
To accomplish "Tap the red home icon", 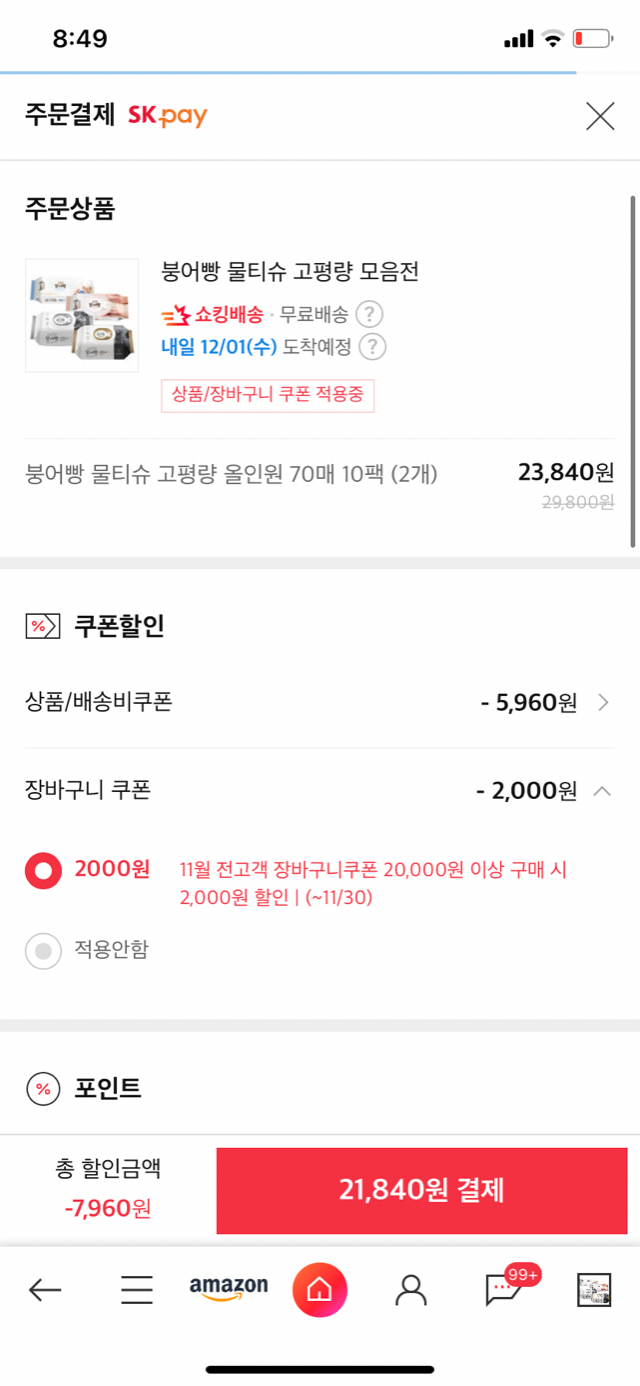I will [x=320, y=1290].
